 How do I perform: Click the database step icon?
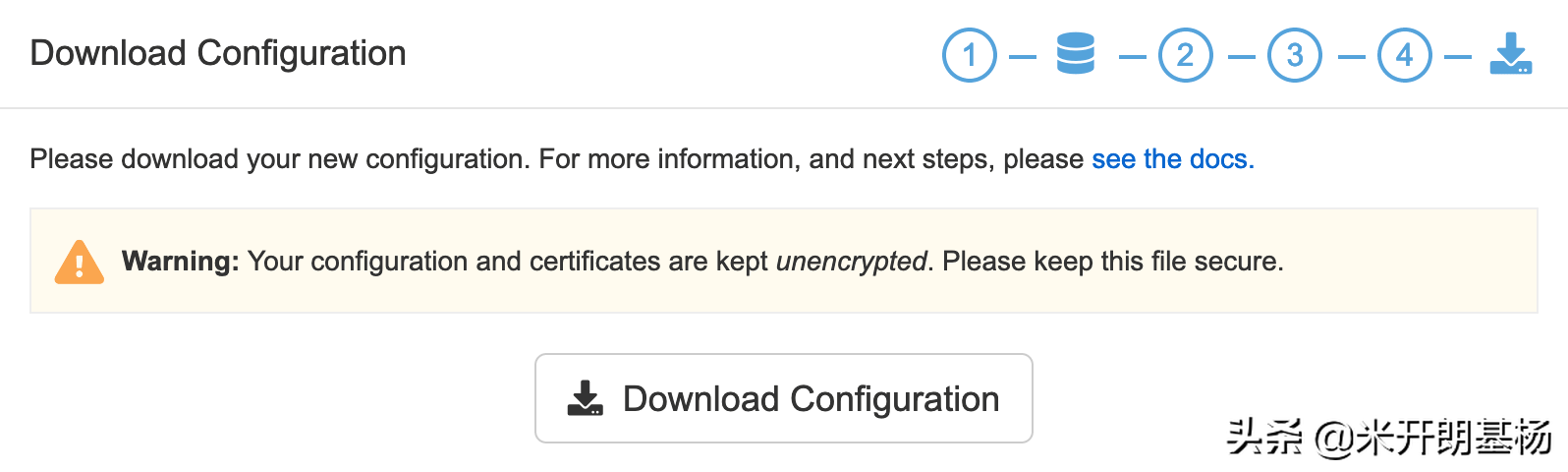pyautogui.click(x=1075, y=54)
